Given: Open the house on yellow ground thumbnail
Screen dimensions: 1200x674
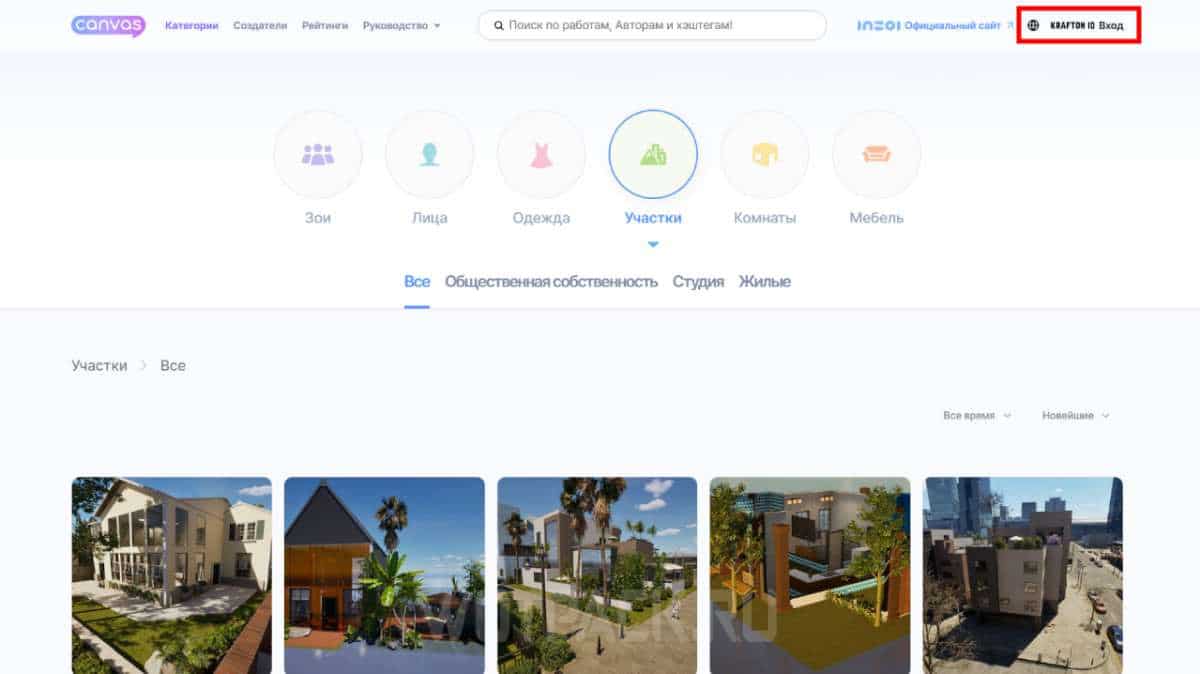Looking at the screenshot, I should tap(810, 575).
